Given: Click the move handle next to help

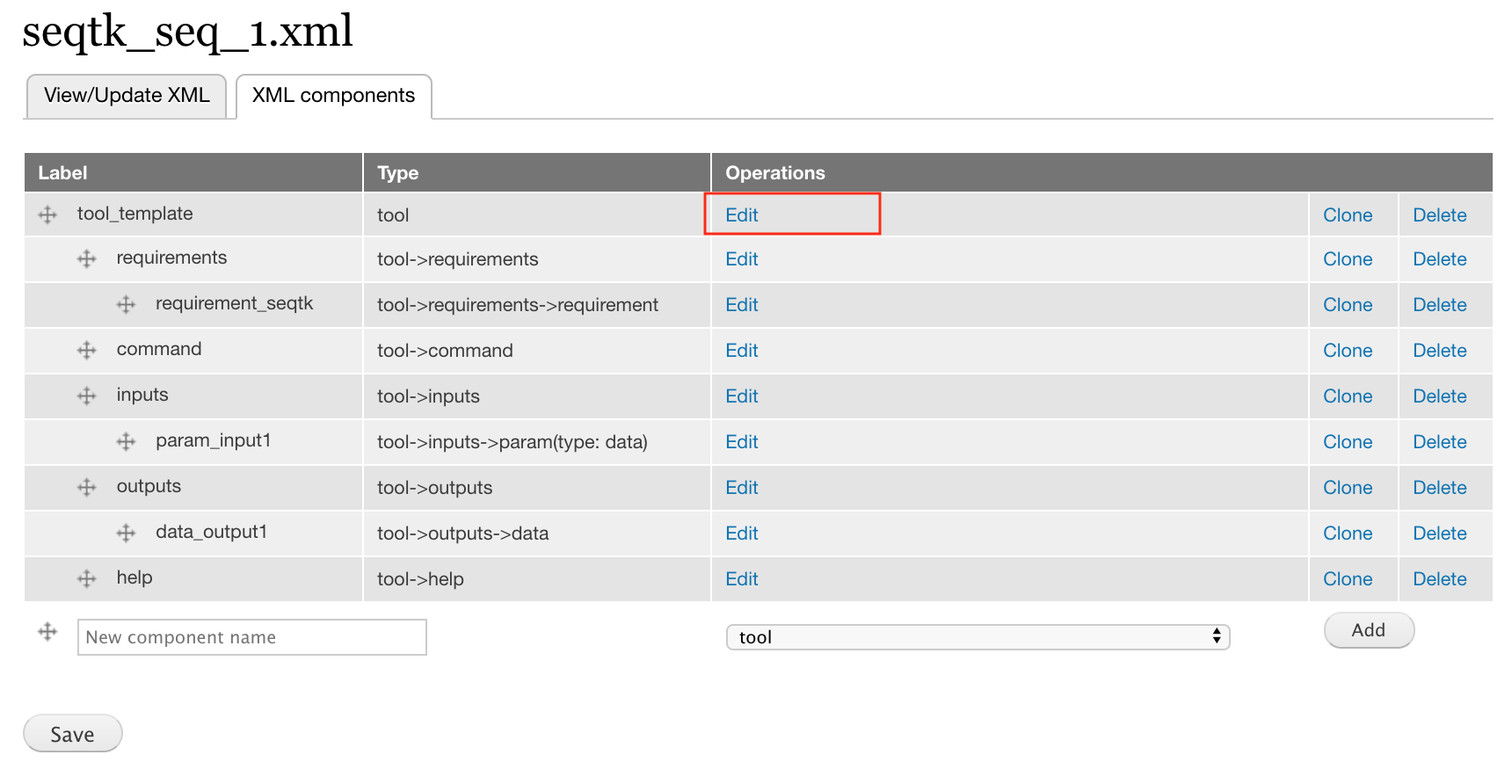Looking at the screenshot, I should [x=86, y=578].
